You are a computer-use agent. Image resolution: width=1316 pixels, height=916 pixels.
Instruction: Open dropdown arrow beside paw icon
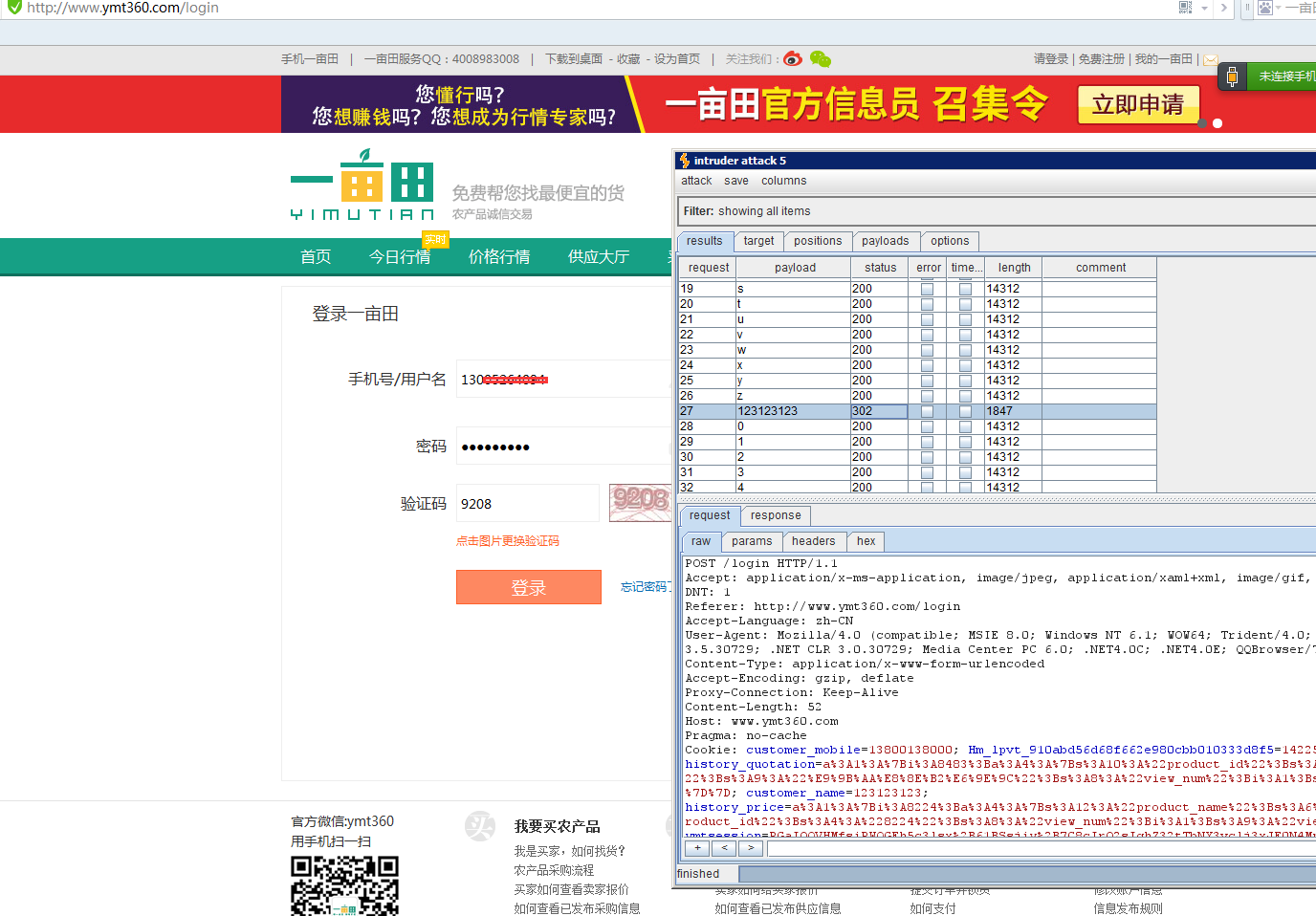coord(1278,8)
